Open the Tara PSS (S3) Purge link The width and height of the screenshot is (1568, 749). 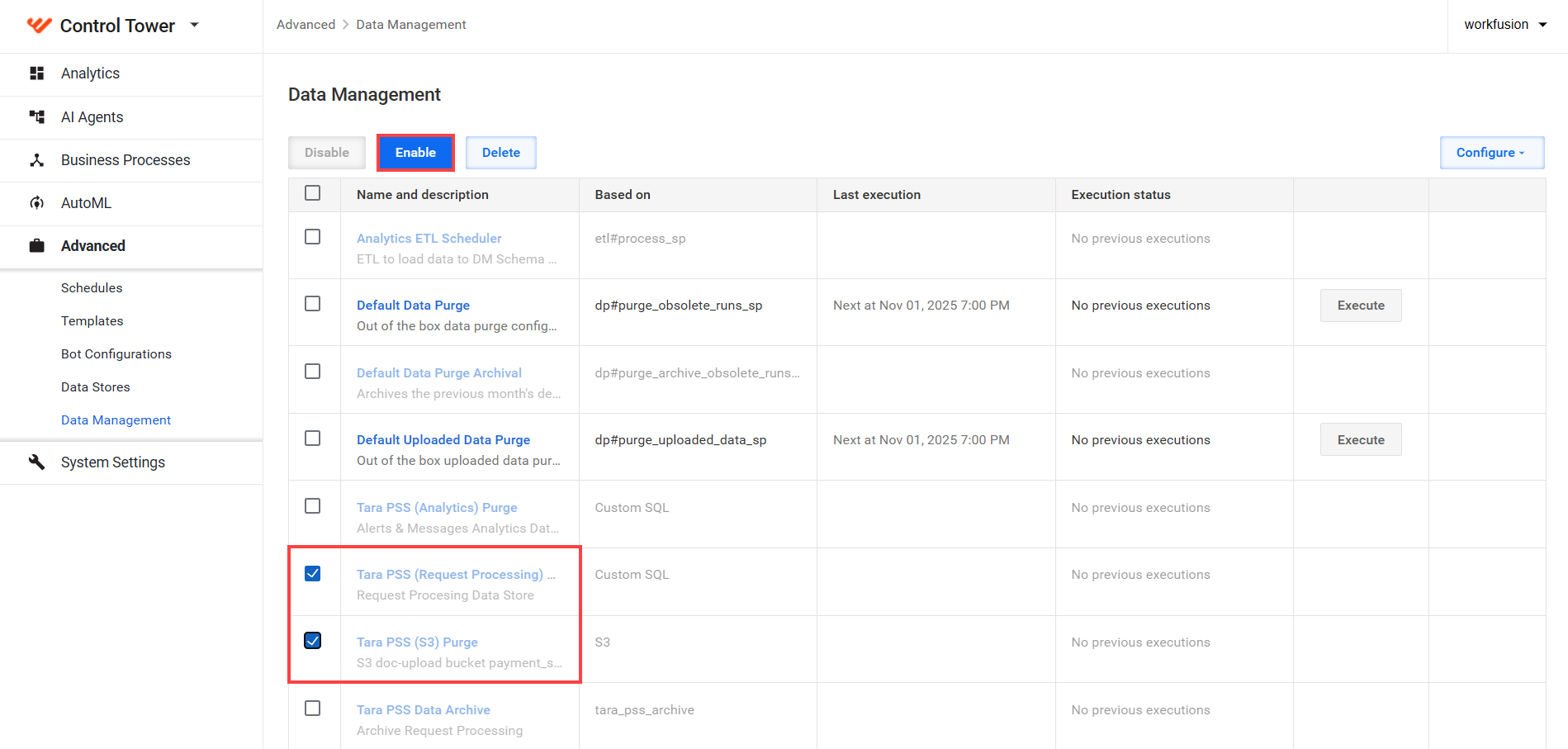[417, 642]
